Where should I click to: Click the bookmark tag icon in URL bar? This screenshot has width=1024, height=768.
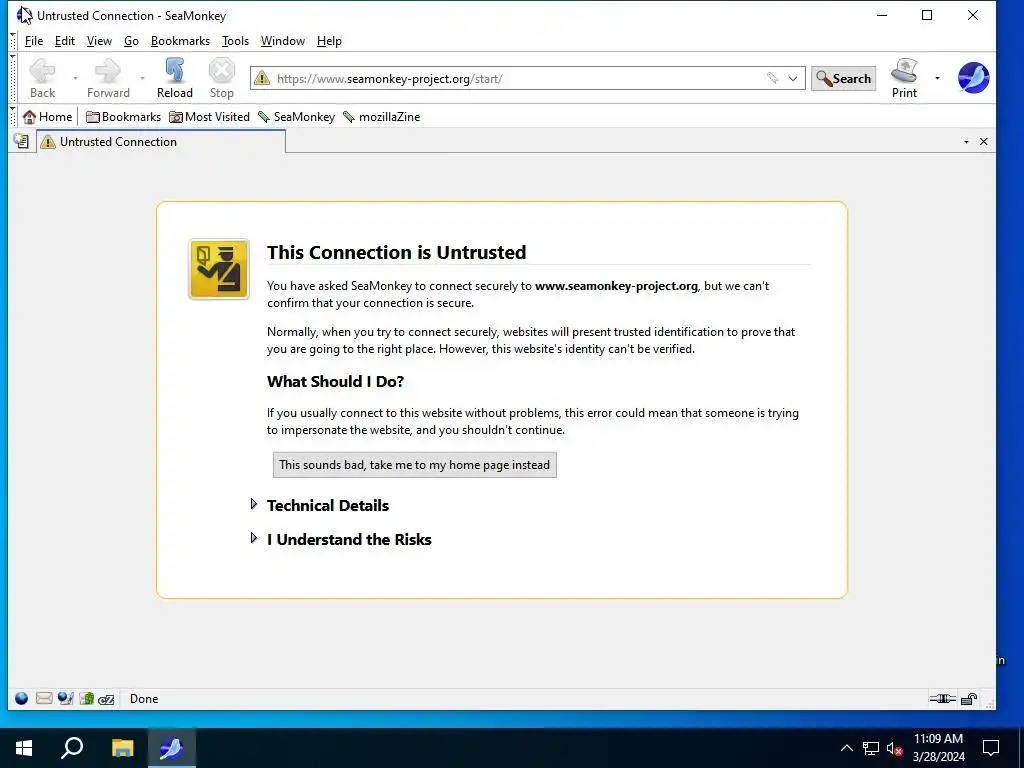point(773,78)
